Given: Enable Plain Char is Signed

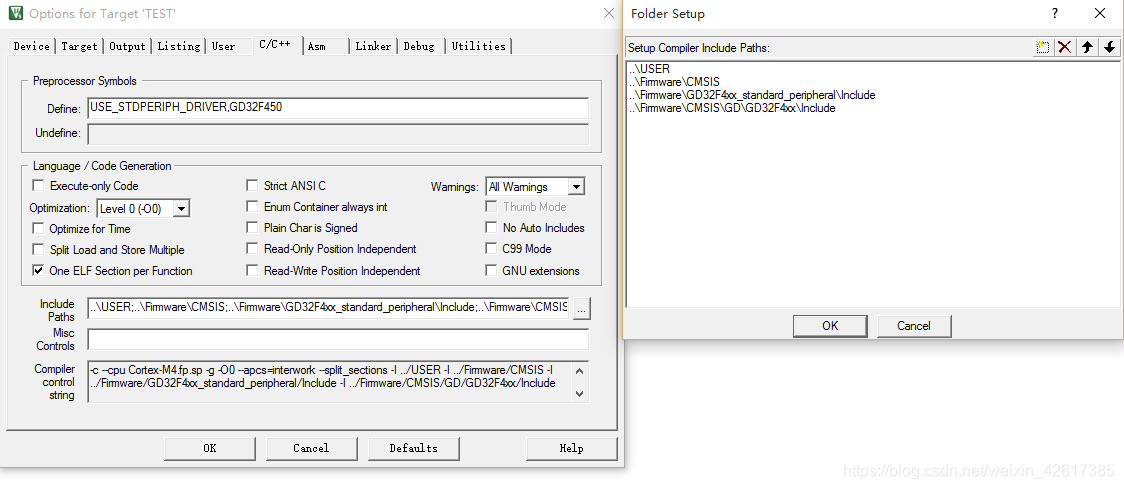Looking at the screenshot, I should pyautogui.click(x=252, y=227).
